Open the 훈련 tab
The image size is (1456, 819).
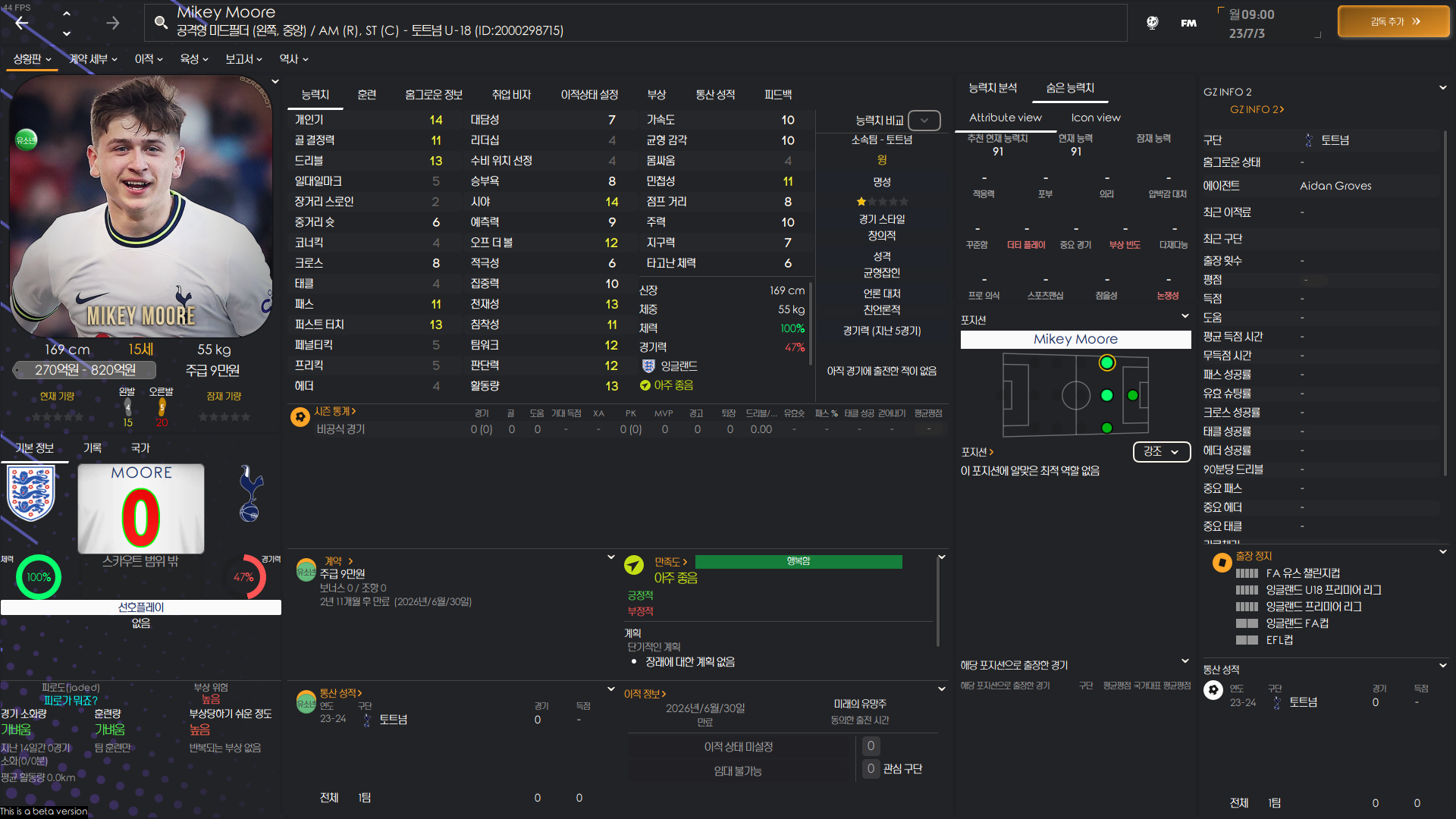366,95
